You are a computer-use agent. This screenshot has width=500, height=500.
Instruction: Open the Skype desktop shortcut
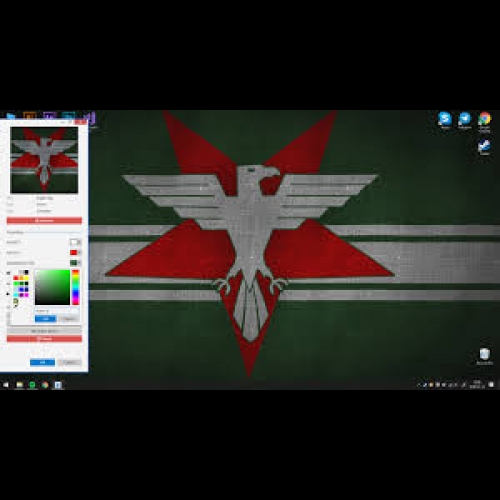coord(445,119)
